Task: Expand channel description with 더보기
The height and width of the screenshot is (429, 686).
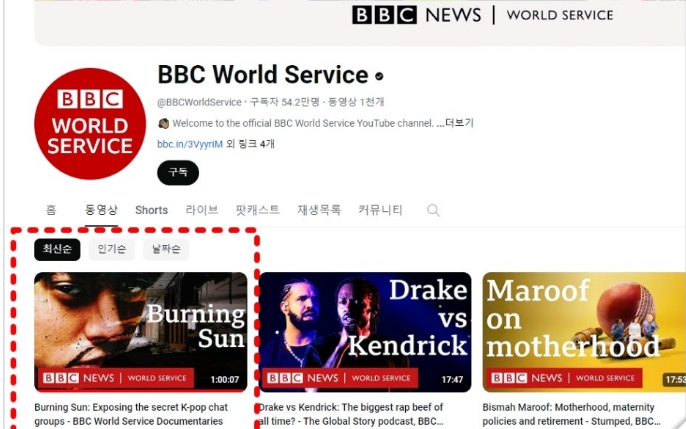Action: tap(459, 123)
